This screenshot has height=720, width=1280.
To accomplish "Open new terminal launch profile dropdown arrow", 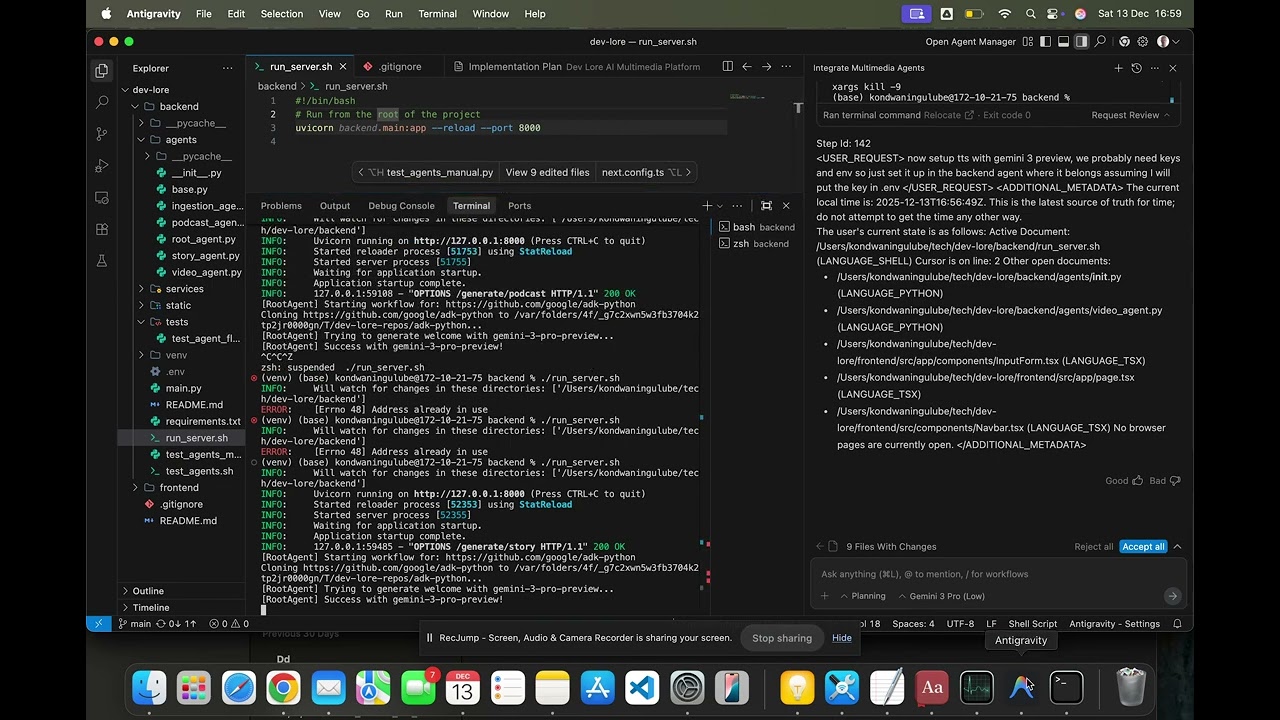I will pyautogui.click(x=721, y=205).
